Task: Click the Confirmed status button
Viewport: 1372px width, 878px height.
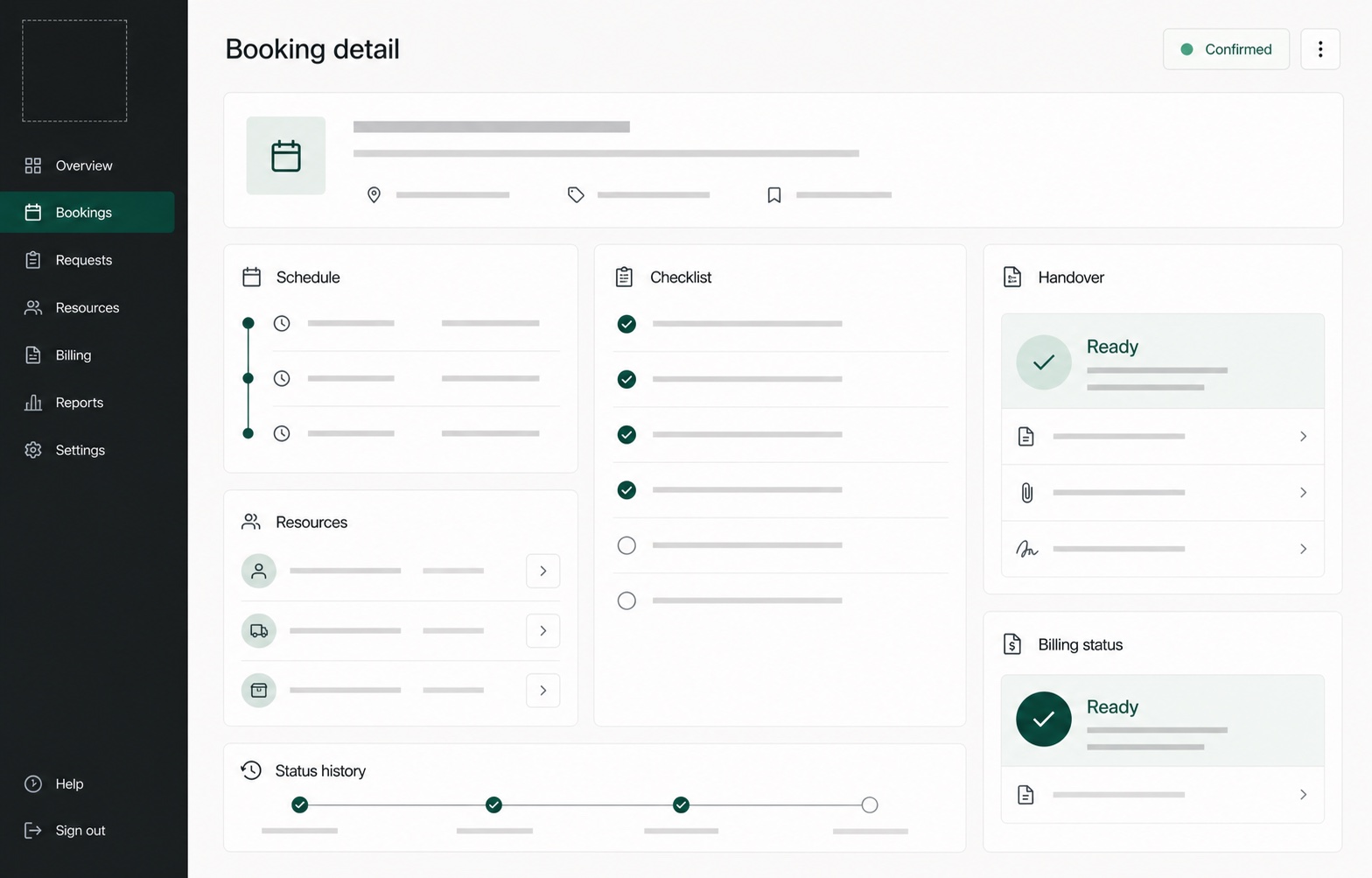Action: 1226,49
